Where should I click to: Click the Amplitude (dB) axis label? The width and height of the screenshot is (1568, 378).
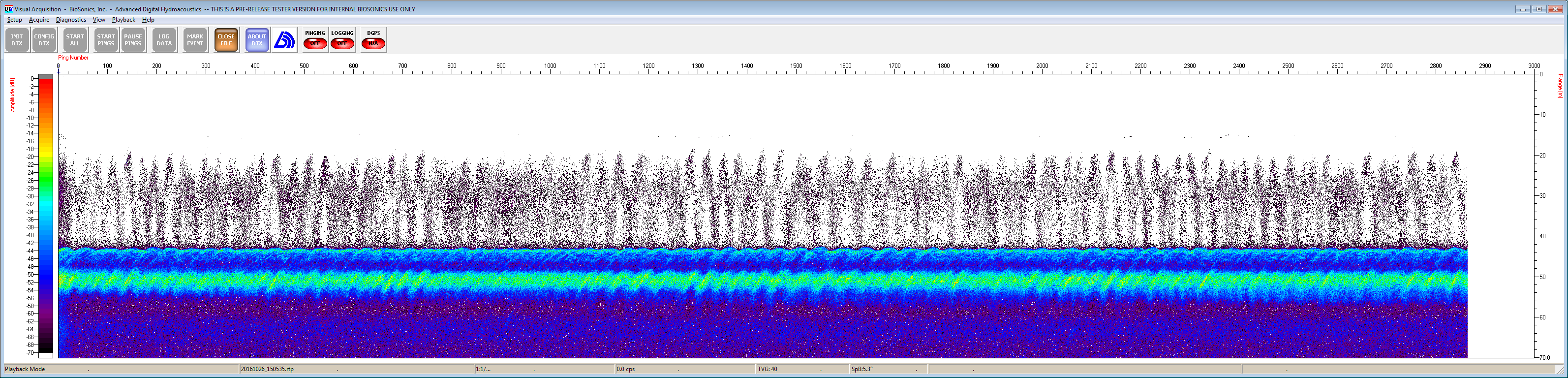point(12,94)
